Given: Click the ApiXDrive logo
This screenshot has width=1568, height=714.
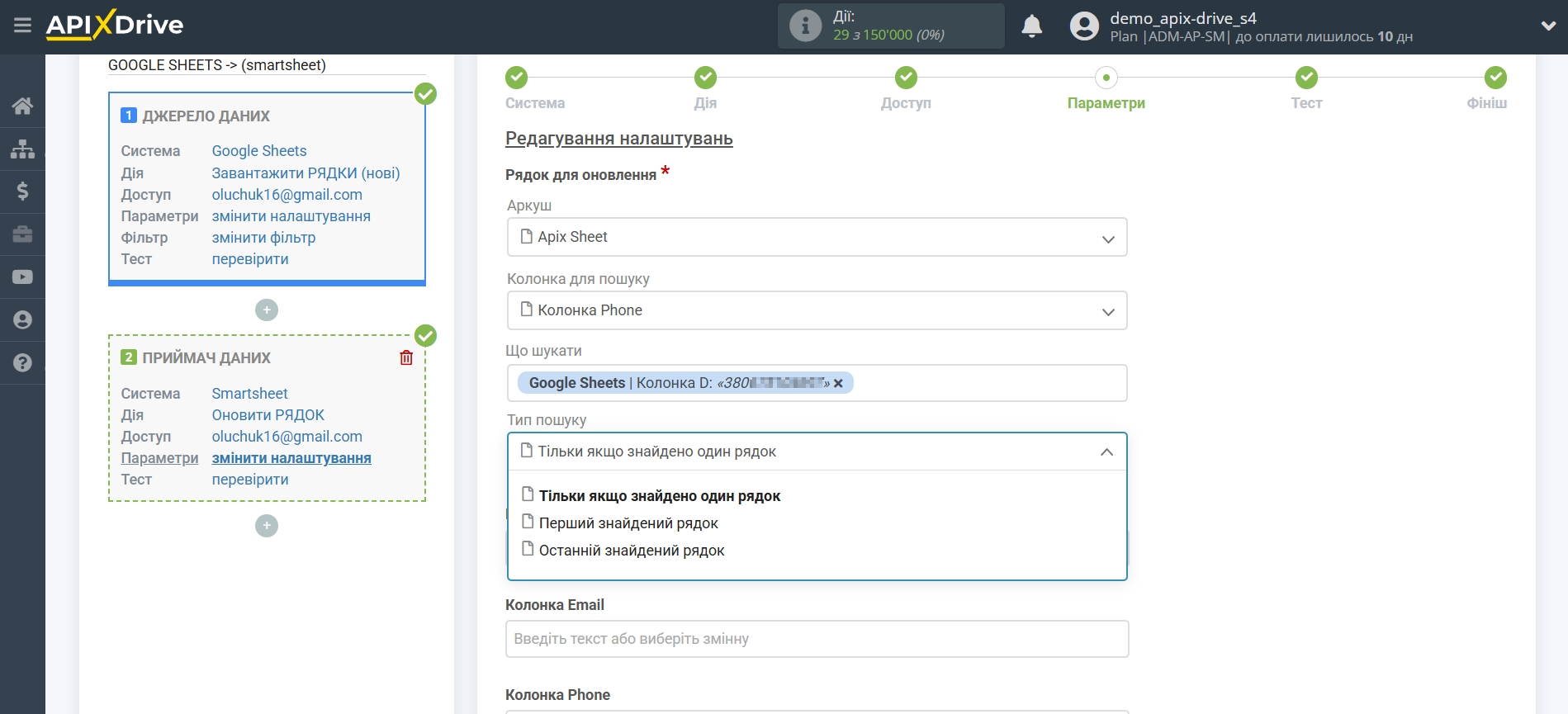Looking at the screenshot, I should [x=115, y=25].
